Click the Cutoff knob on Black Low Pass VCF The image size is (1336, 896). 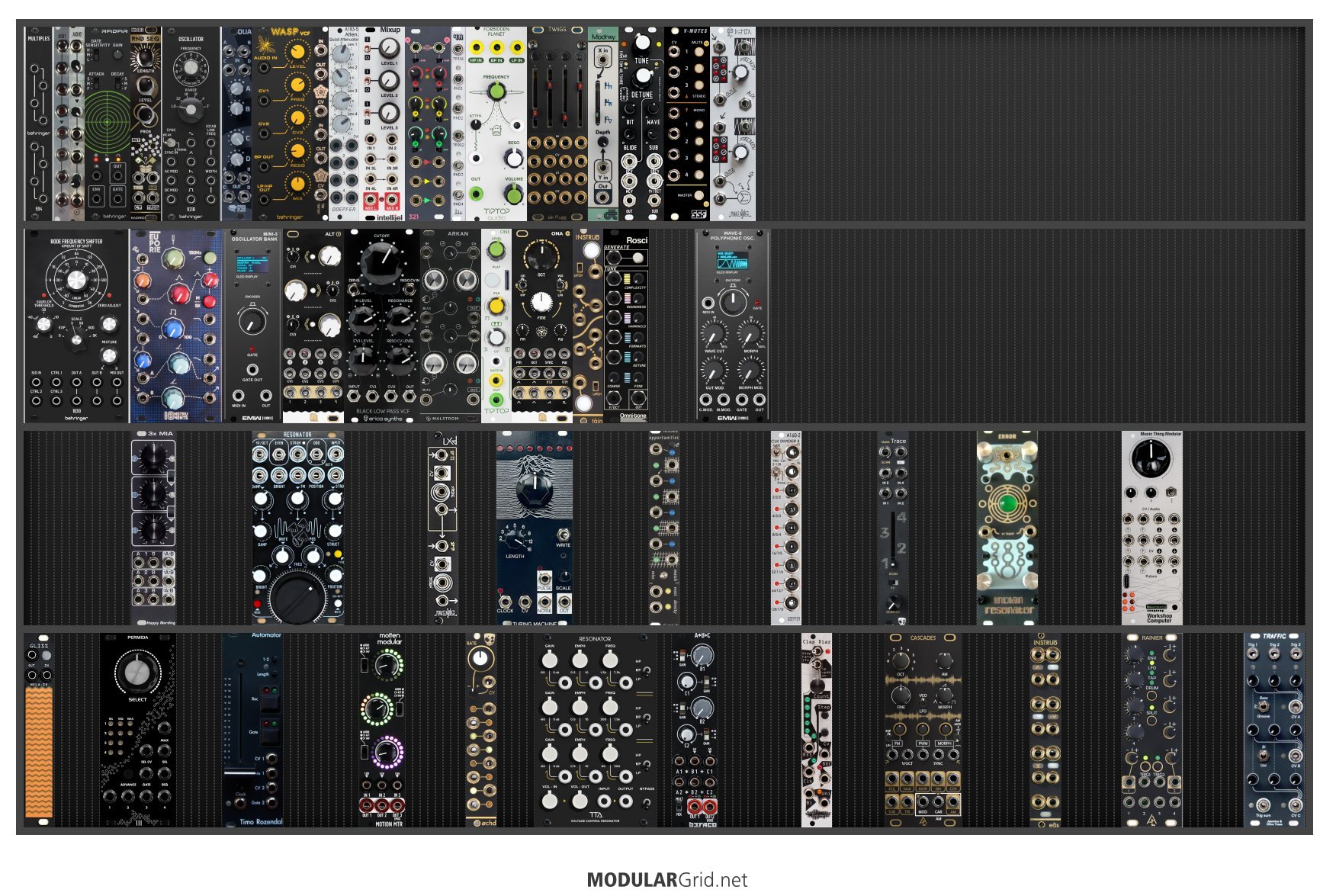click(x=381, y=262)
